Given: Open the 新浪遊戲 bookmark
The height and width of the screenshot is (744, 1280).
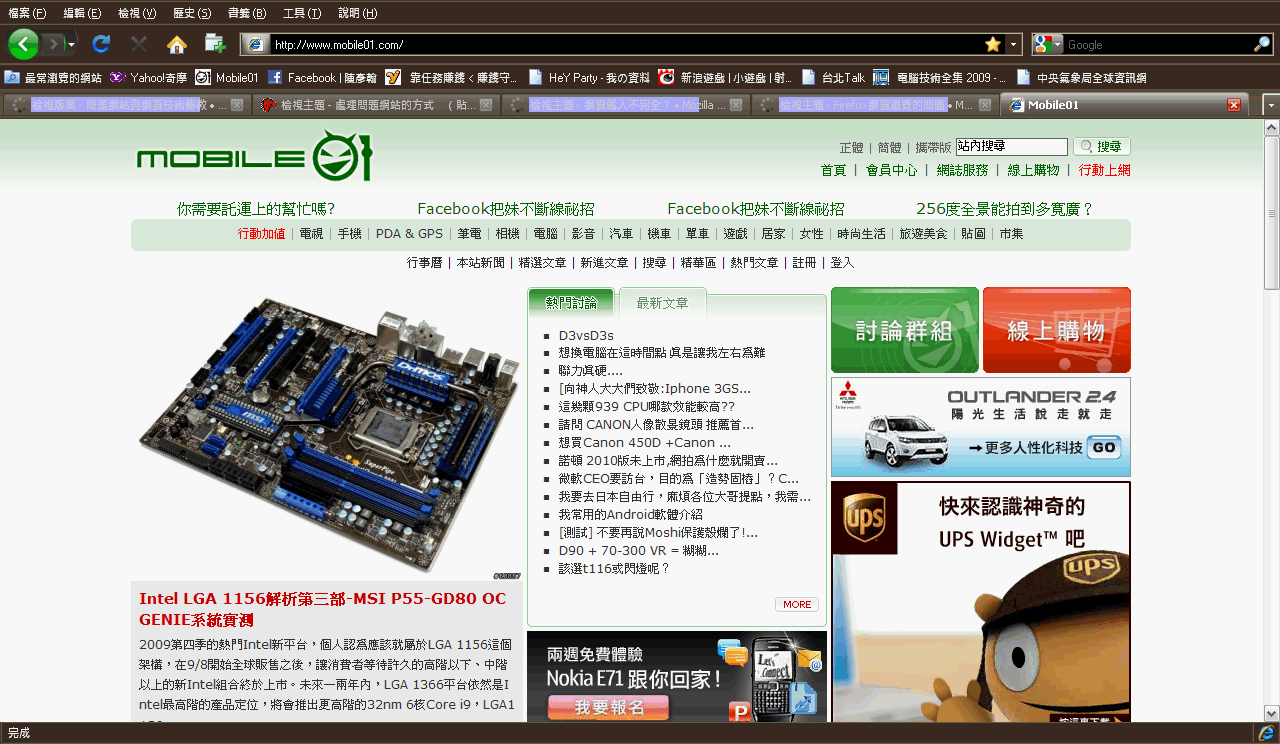Looking at the screenshot, I should pyautogui.click(x=725, y=77).
